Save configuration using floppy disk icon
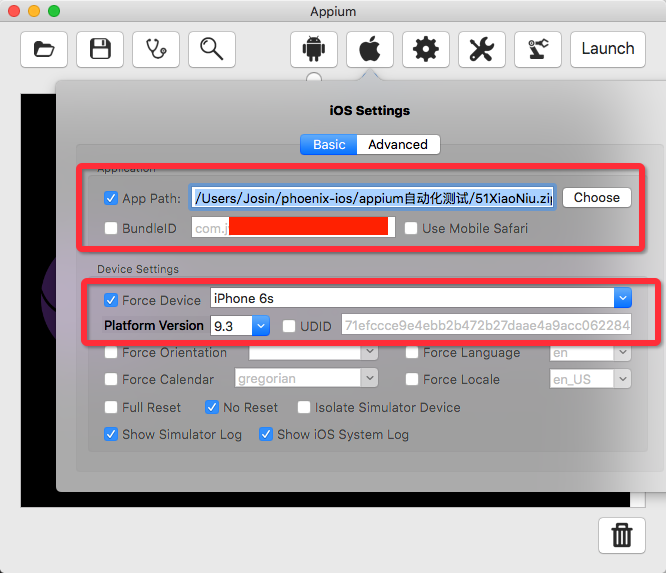The width and height of the screenshot is (666, 573). click(x=100, y=49)
